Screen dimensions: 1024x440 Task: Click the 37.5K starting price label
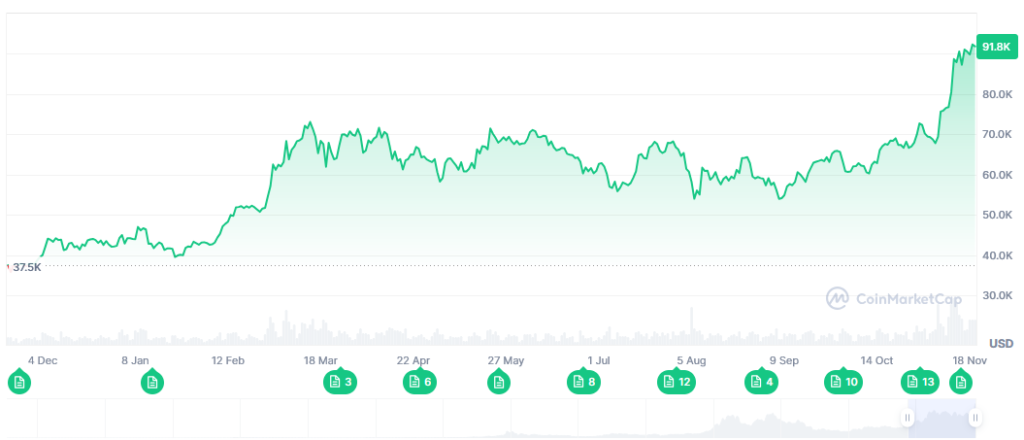(26, 267)
